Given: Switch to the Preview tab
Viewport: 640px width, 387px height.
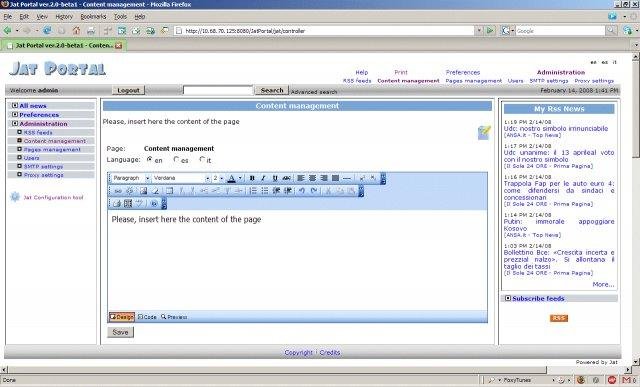Looking at the screenshot, I should pyautogui.click(x=174, y=317).
